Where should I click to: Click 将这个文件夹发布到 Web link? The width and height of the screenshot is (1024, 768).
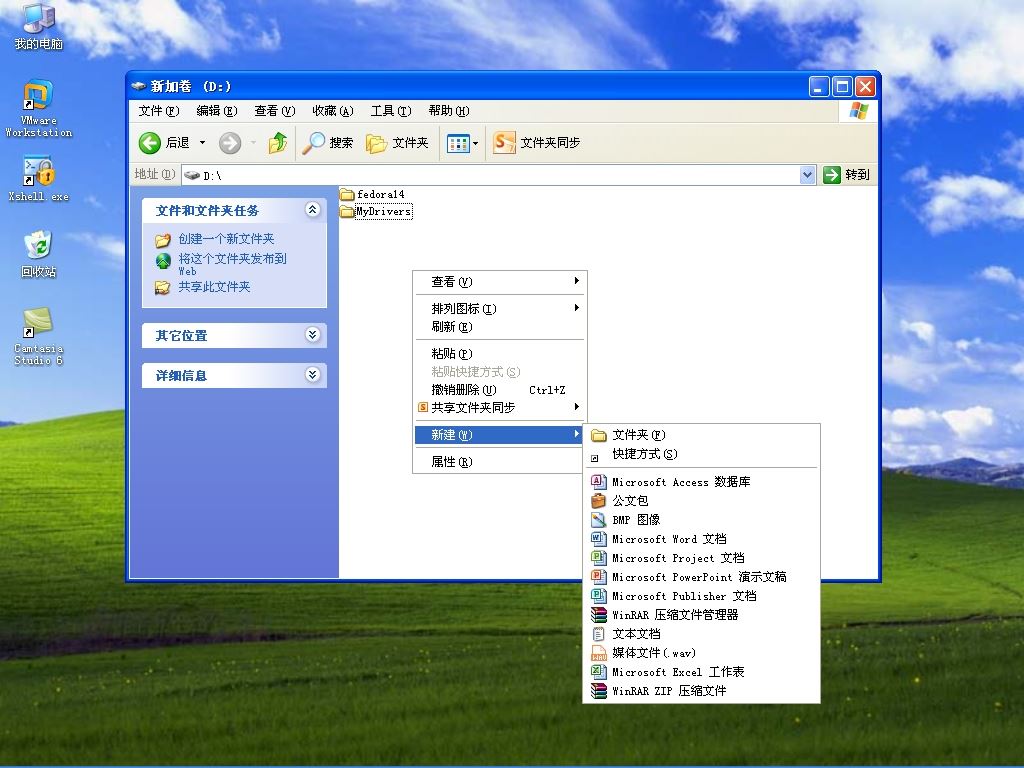(x=232, y=264)
